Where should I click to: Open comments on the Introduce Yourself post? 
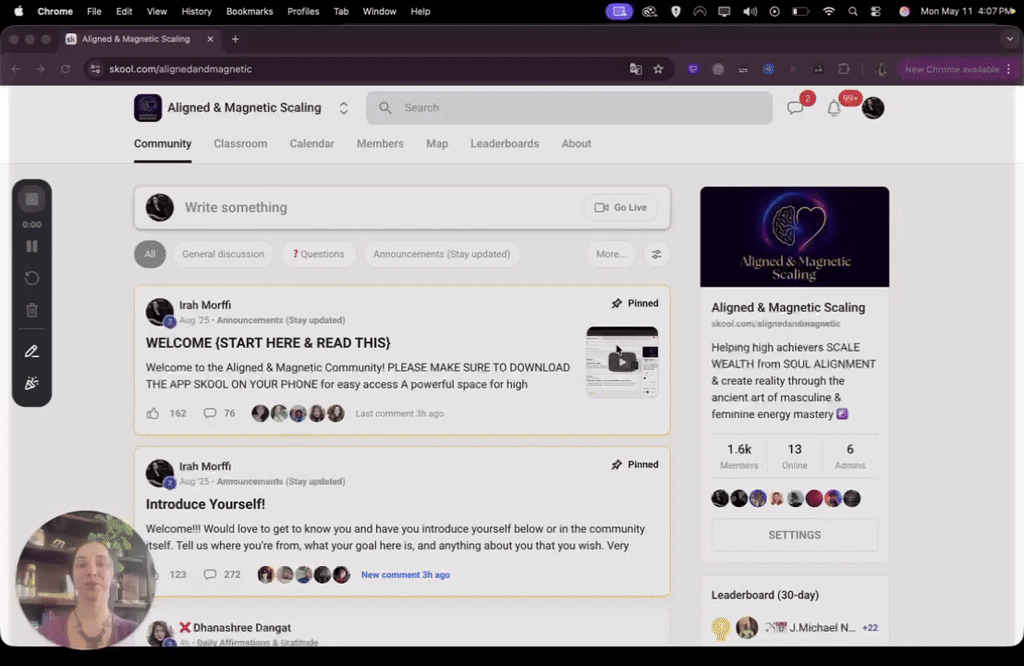(210, 575)
